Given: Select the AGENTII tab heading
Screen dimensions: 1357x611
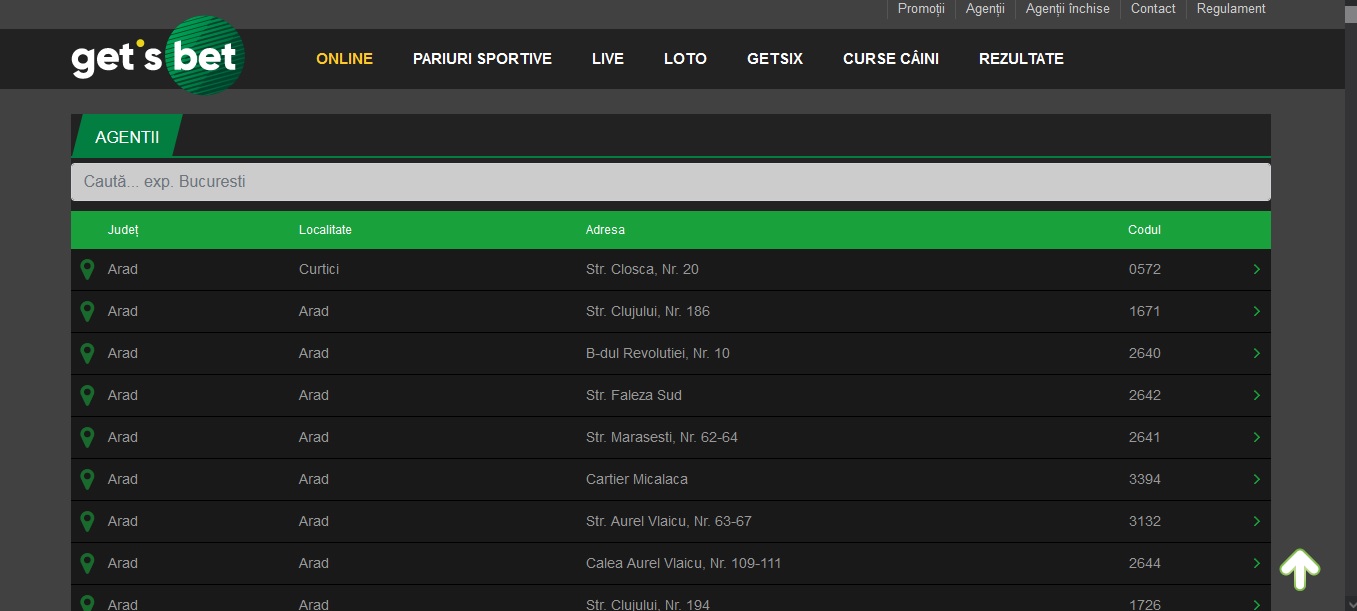Looking at the screenshot, I should click(x=127, y=137).
